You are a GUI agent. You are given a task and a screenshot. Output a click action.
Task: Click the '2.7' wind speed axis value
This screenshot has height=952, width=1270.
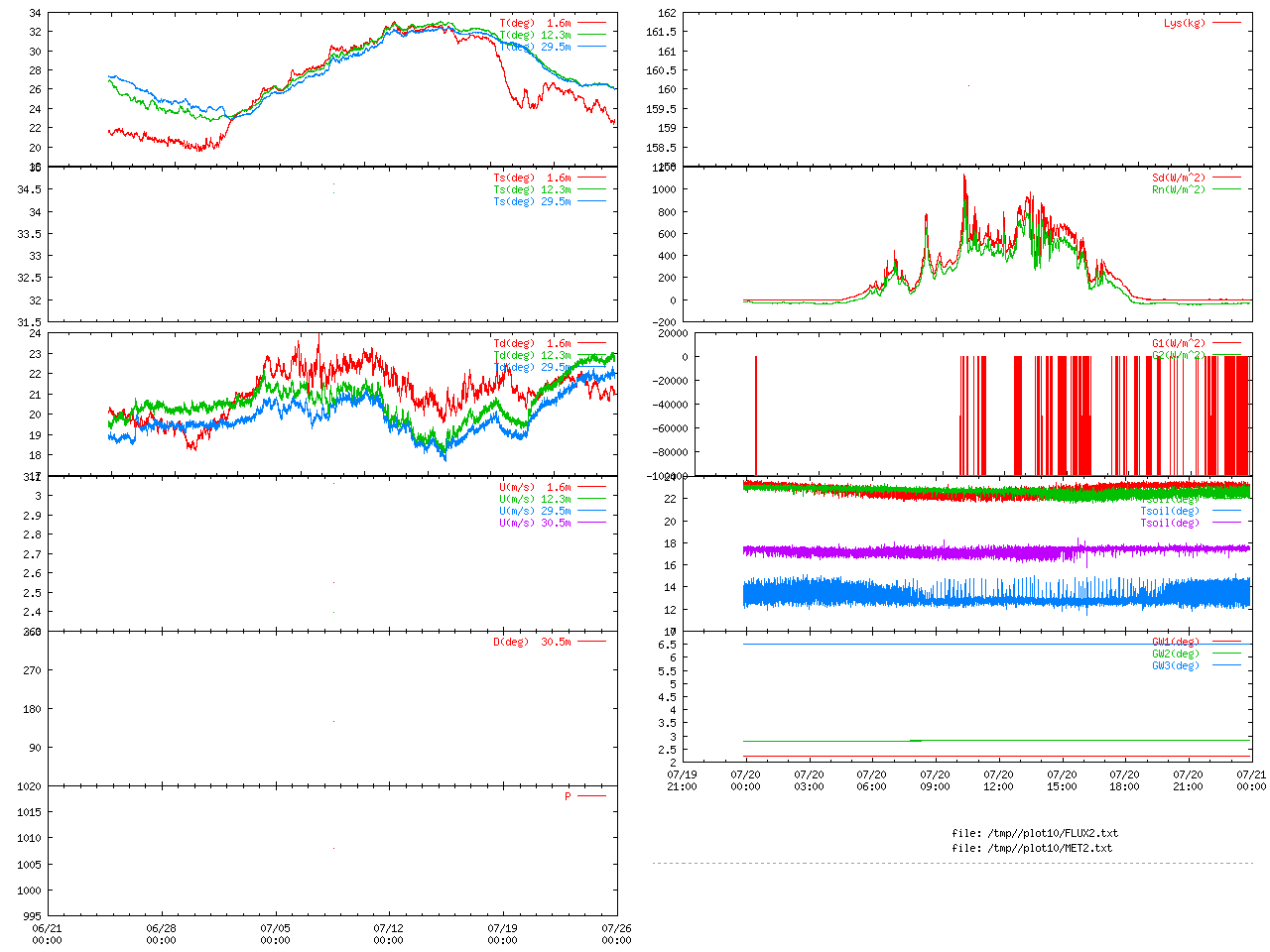33,554
